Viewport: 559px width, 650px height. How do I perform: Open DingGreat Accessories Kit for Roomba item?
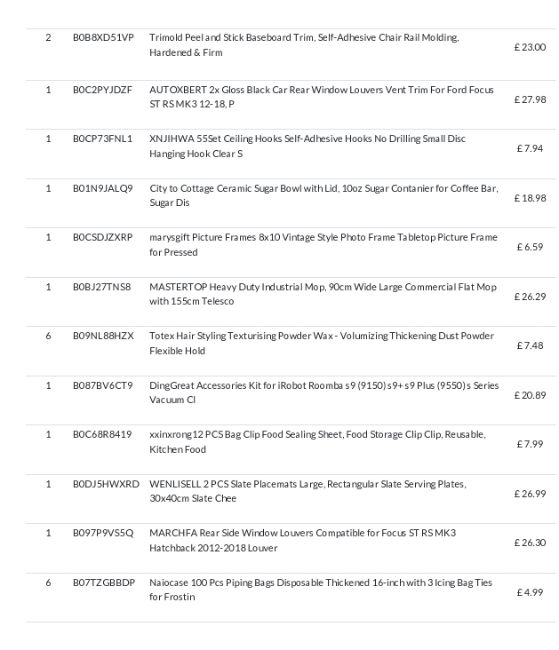click(x=324, y=393)
